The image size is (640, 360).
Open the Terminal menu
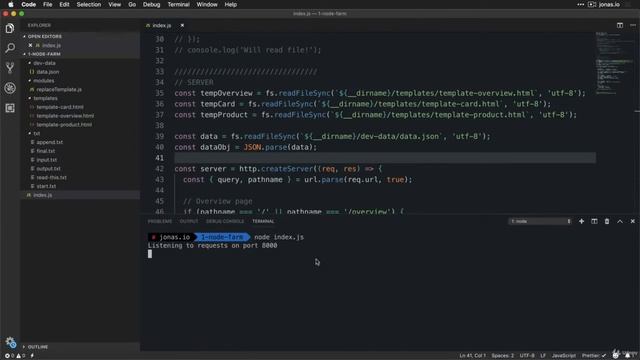pos(178,4)
